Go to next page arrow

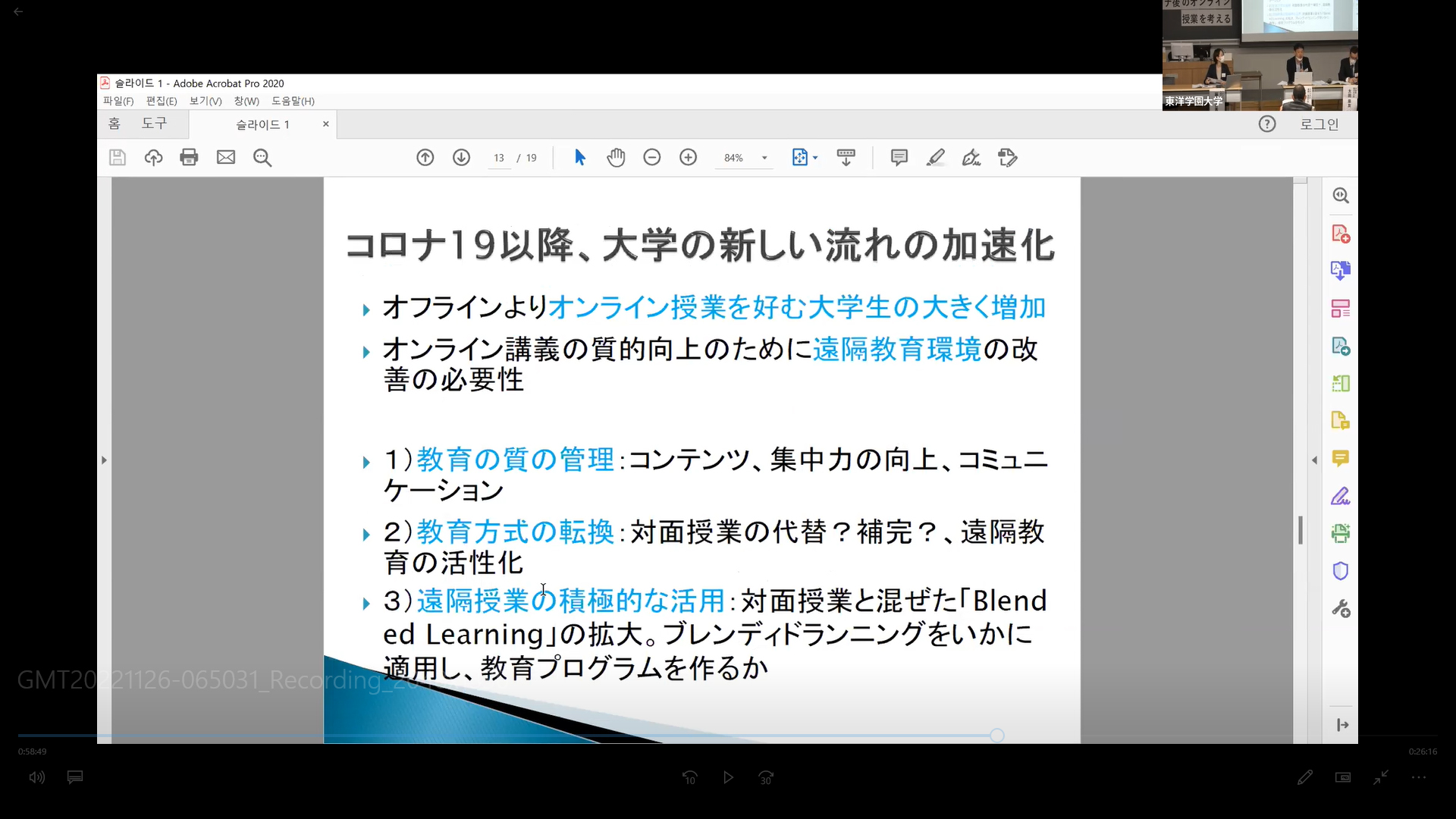point(461,158)
